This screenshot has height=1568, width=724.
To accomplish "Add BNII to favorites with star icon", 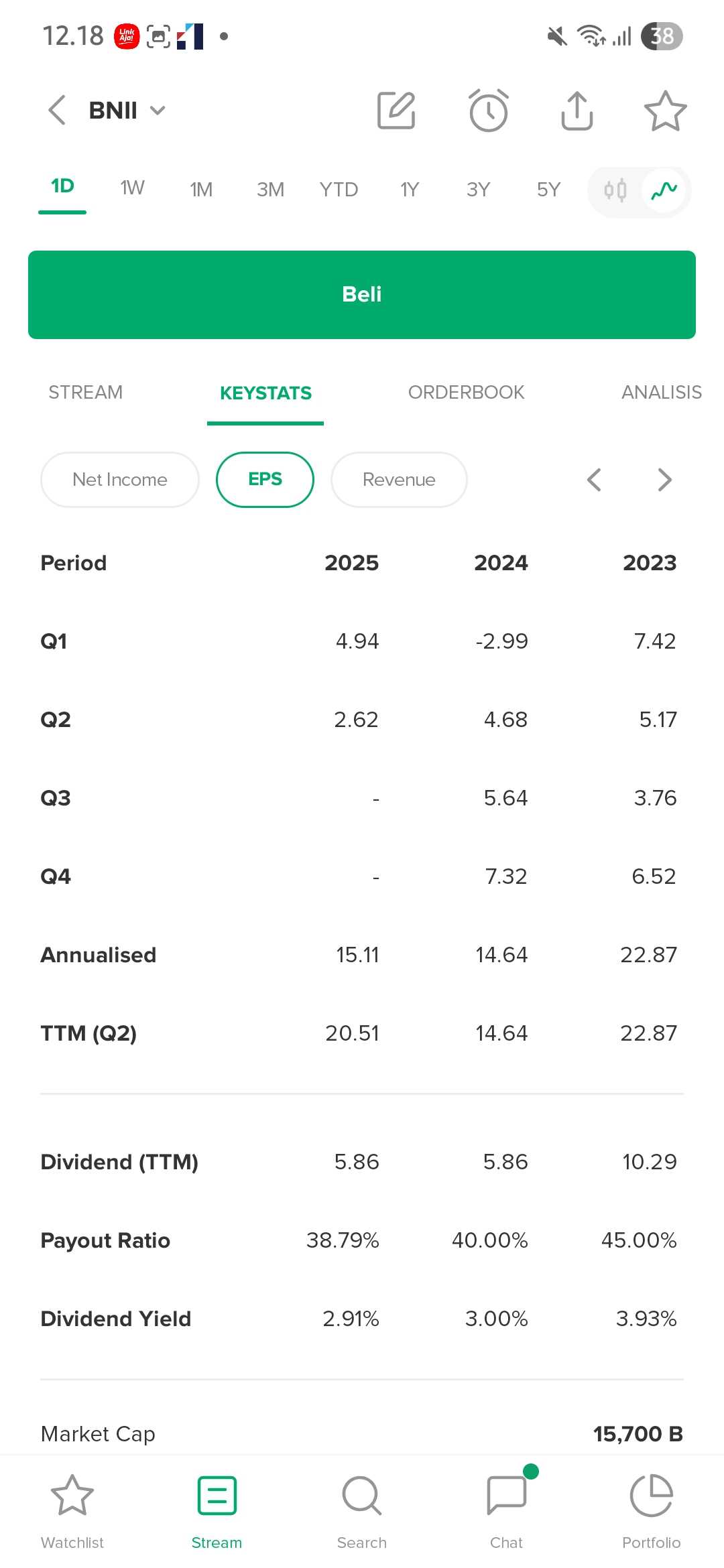I will 665,111.
